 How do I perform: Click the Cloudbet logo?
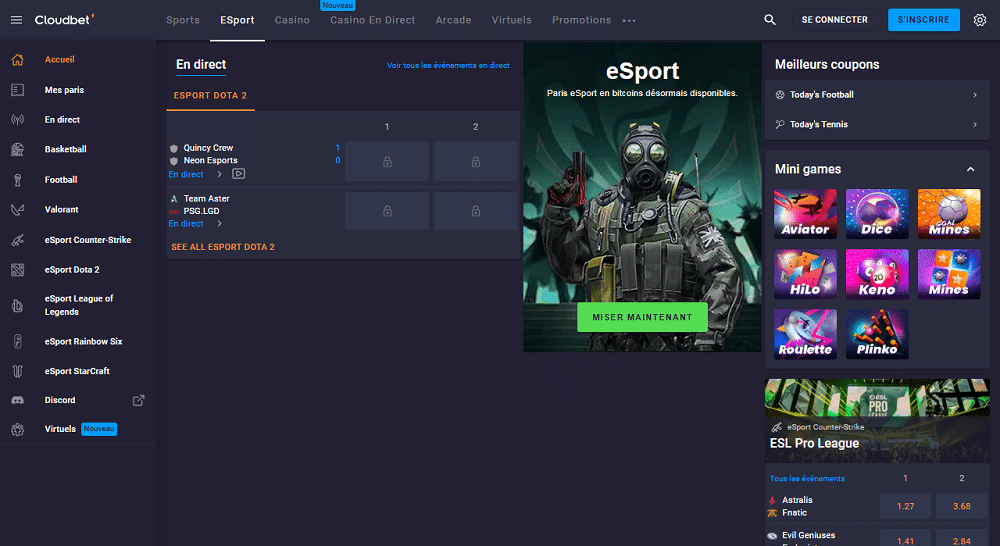(x=64, y=20)
